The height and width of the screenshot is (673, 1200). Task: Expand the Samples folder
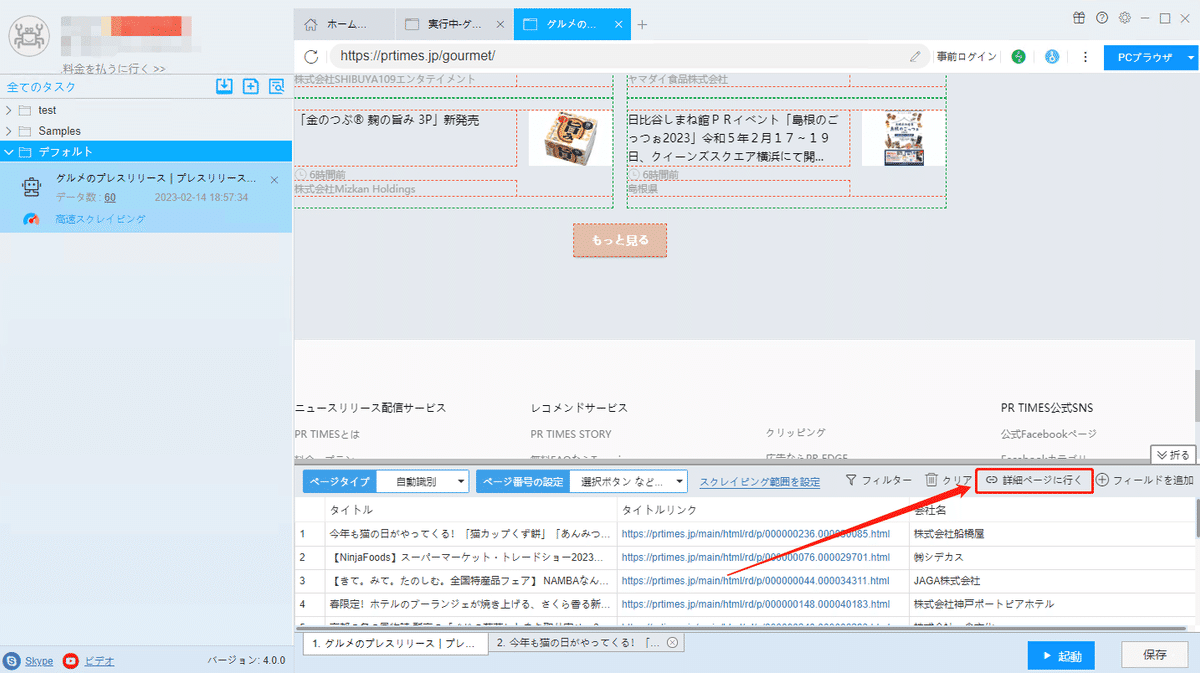tap(10, 131)
